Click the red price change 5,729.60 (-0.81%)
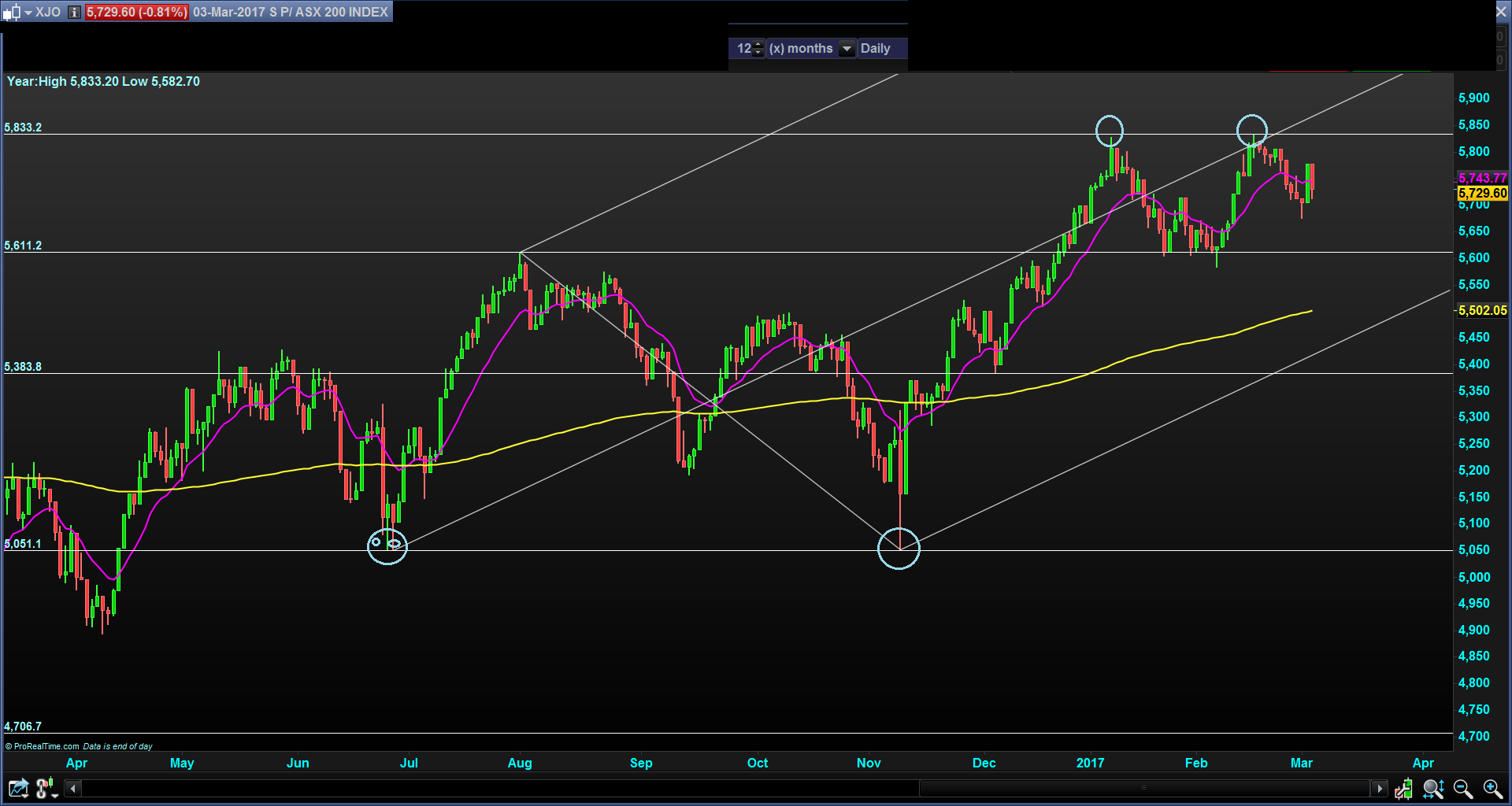Viewport: 1512px width, 806px height. [137, 13]
